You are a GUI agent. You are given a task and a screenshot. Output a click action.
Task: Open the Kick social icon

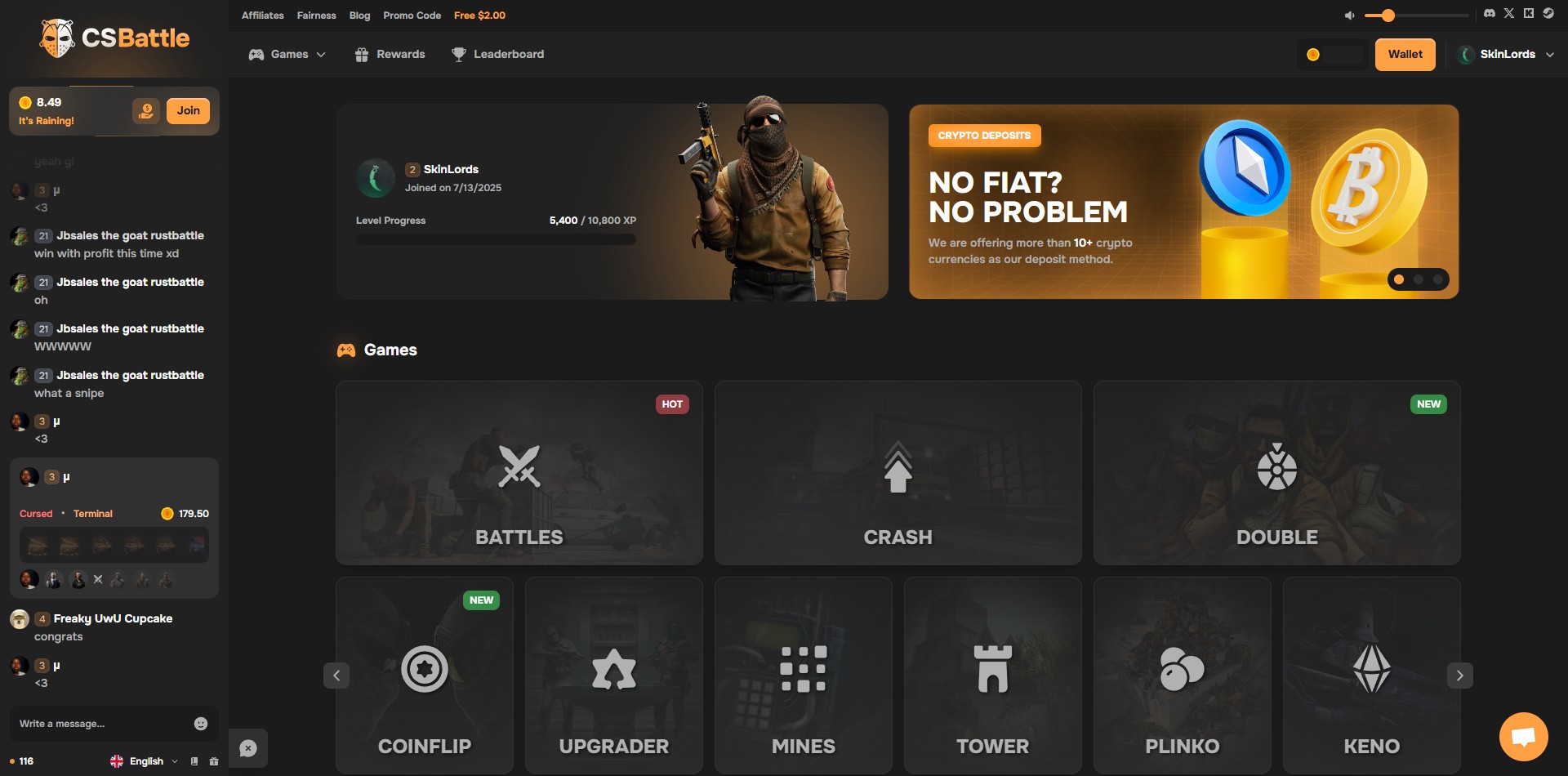point(1528,14)
